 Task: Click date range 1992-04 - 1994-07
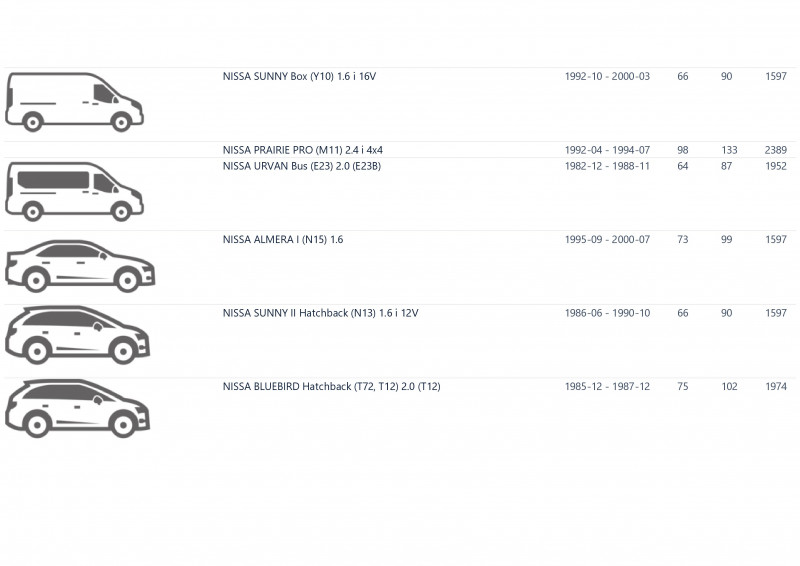(x=607, y=150)
